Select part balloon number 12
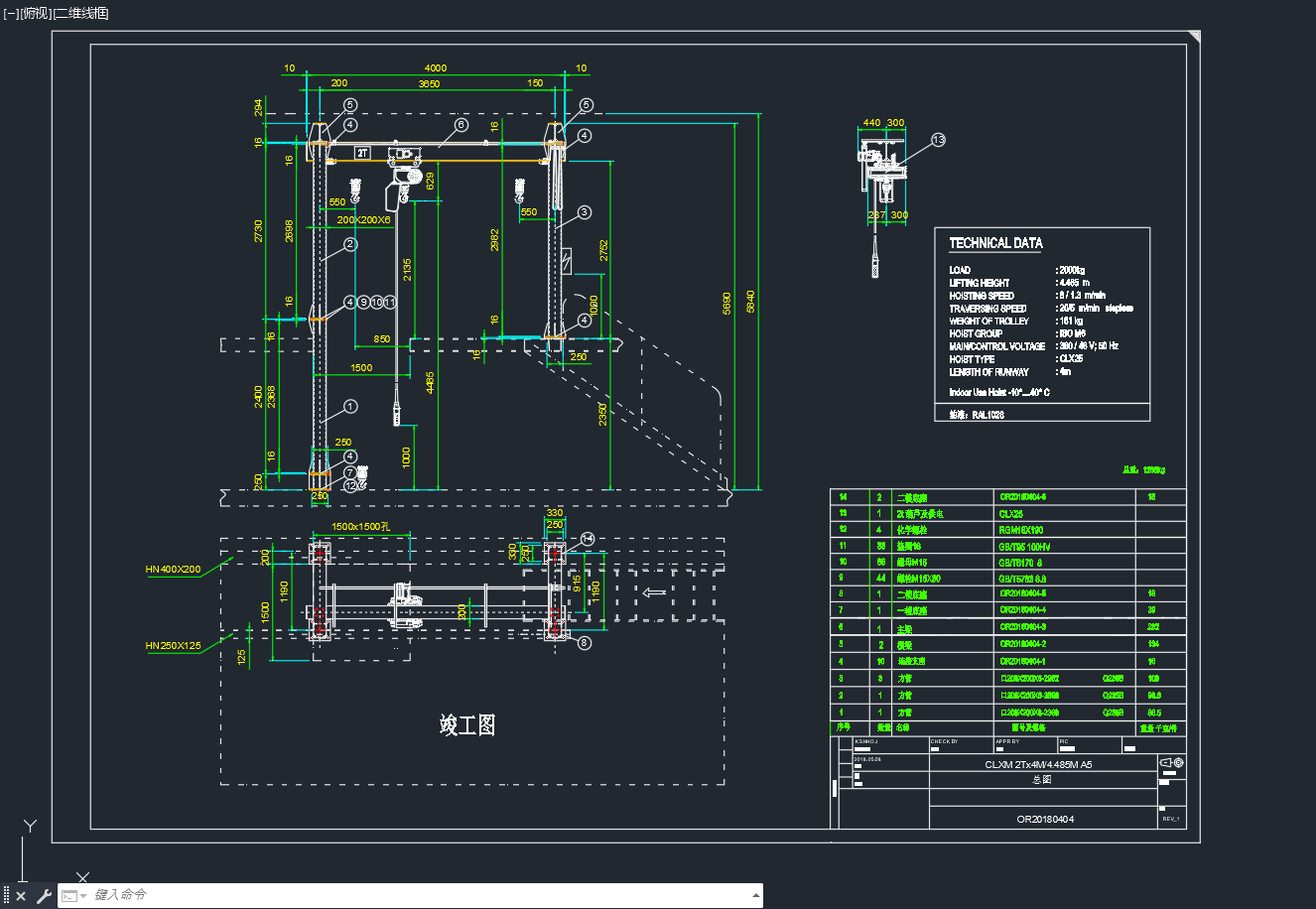Viewport: 1316px width, 909px height. [350, 486]
